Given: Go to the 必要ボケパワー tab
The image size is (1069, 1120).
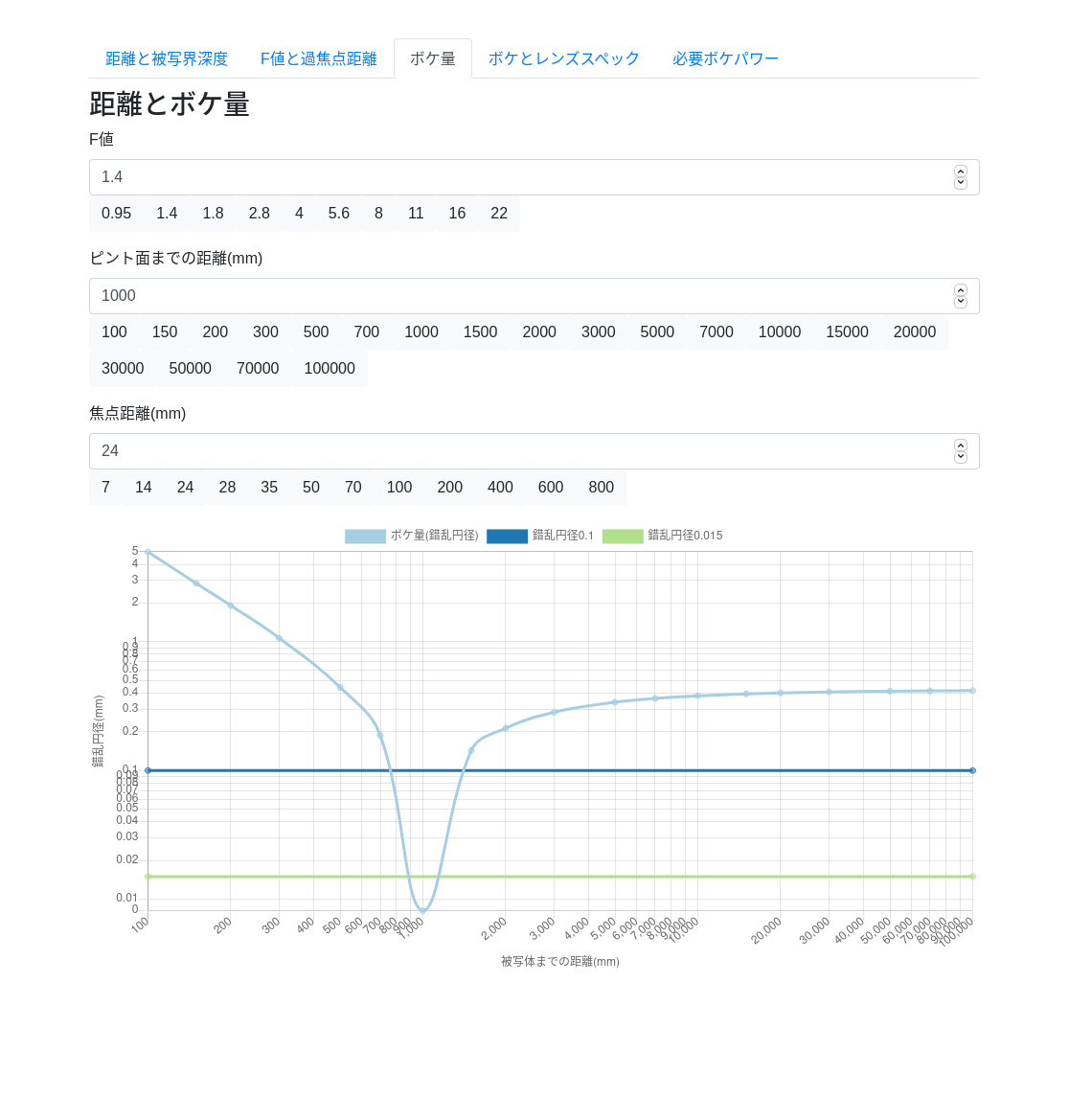Looking at the screenshot, I should coord(725,58).
